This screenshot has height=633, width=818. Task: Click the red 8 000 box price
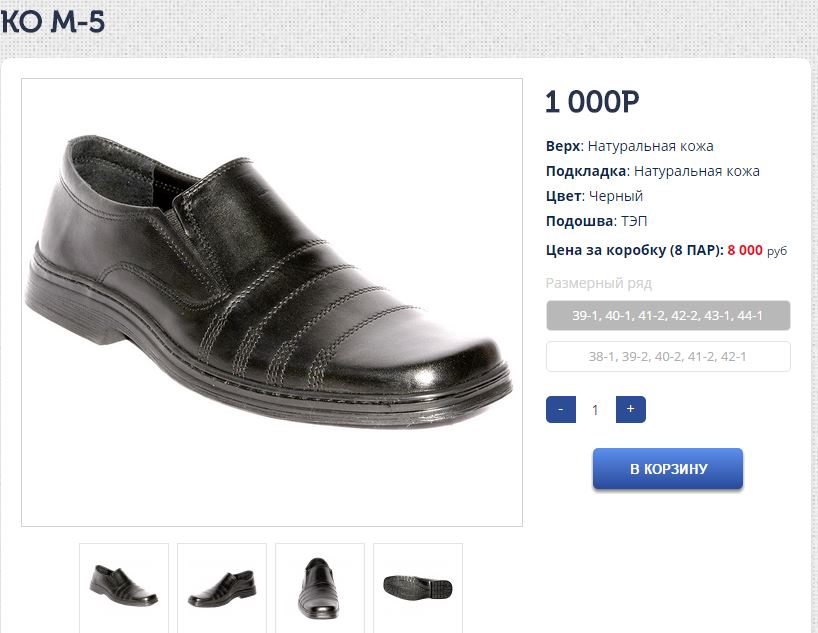[745, 251]
